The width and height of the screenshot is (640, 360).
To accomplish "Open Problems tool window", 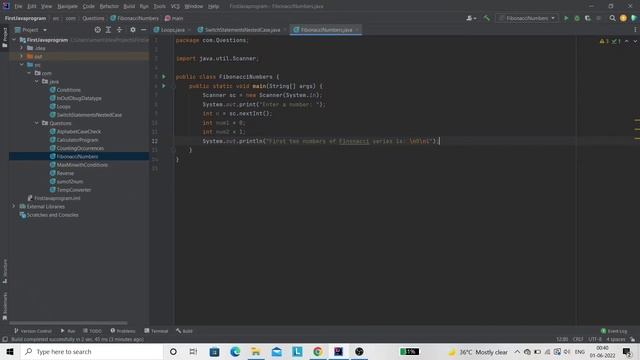I will click(123, 331).
